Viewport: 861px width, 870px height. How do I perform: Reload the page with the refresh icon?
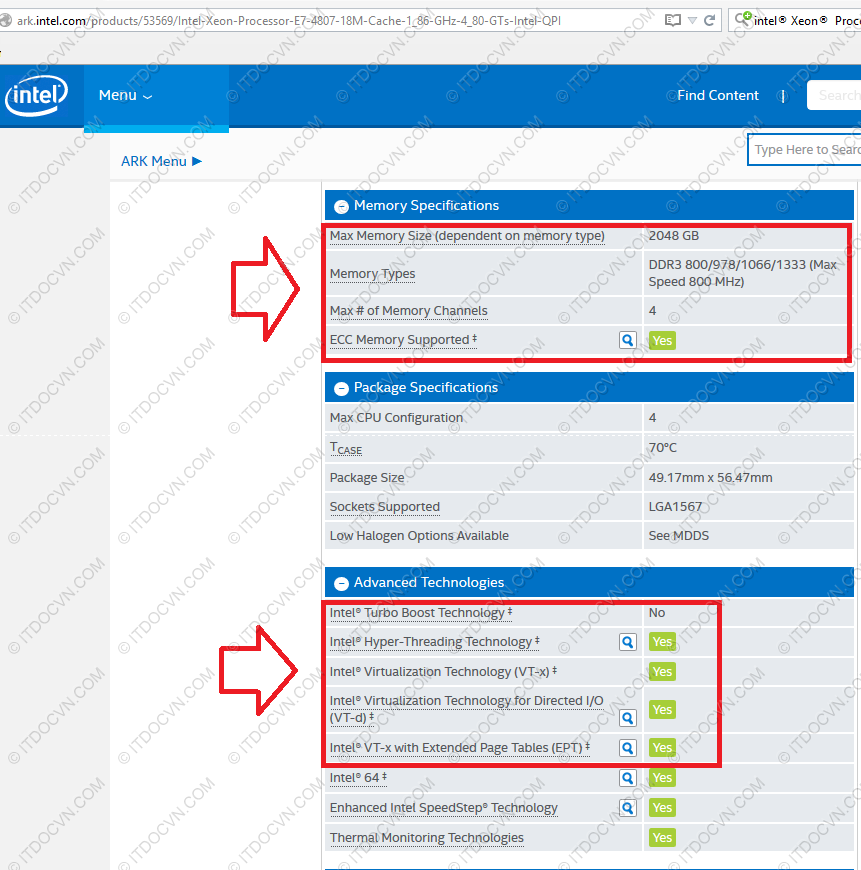point(709,20)
